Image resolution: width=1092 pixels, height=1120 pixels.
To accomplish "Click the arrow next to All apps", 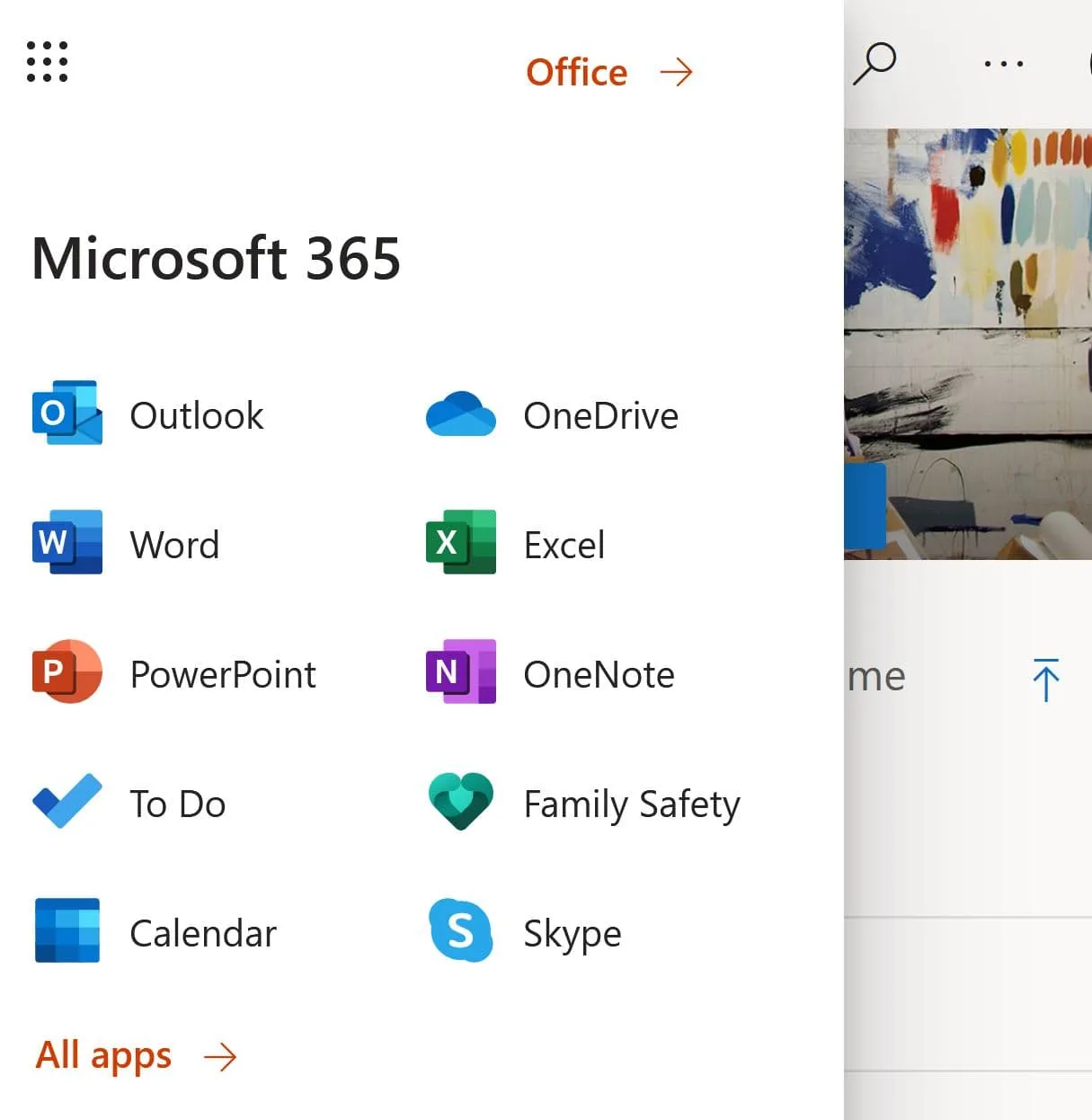I will (x=220, y=1057).
